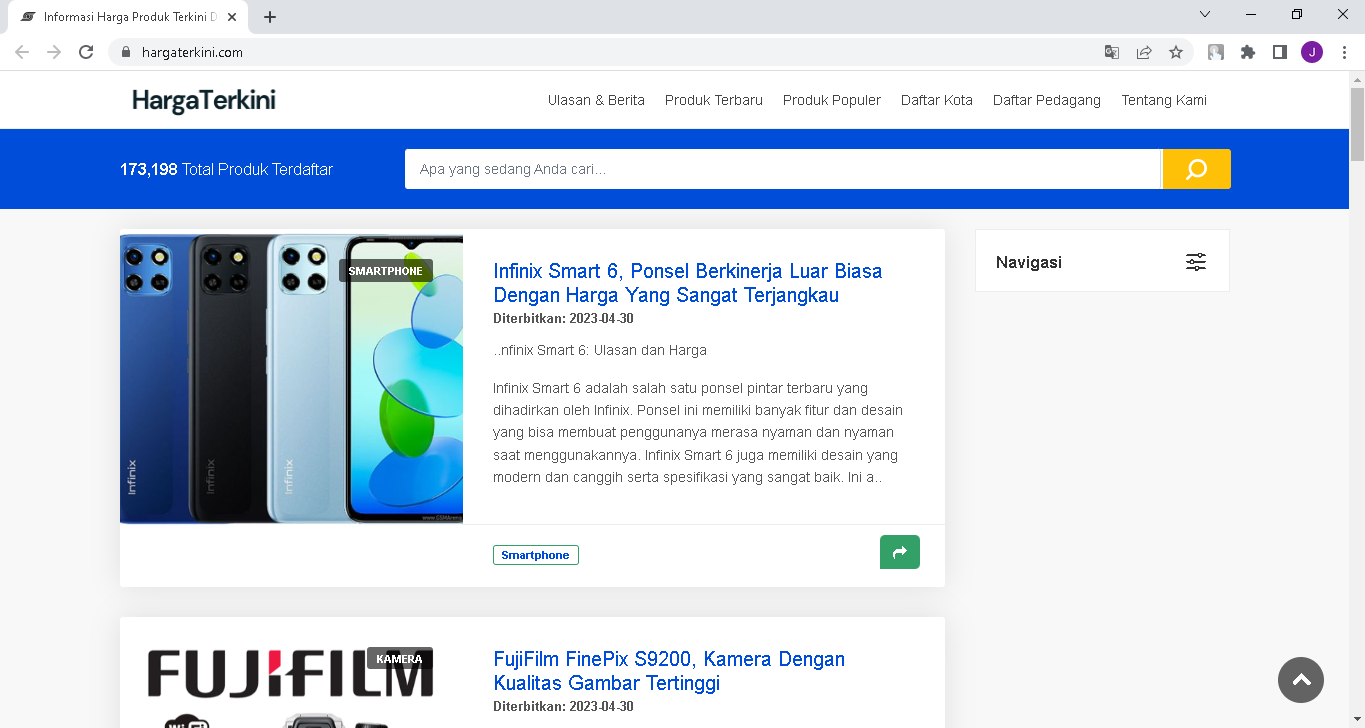Expand the Navigasi panel header
Viewport: 1365px width, 728px height.
click(1102, 262)
